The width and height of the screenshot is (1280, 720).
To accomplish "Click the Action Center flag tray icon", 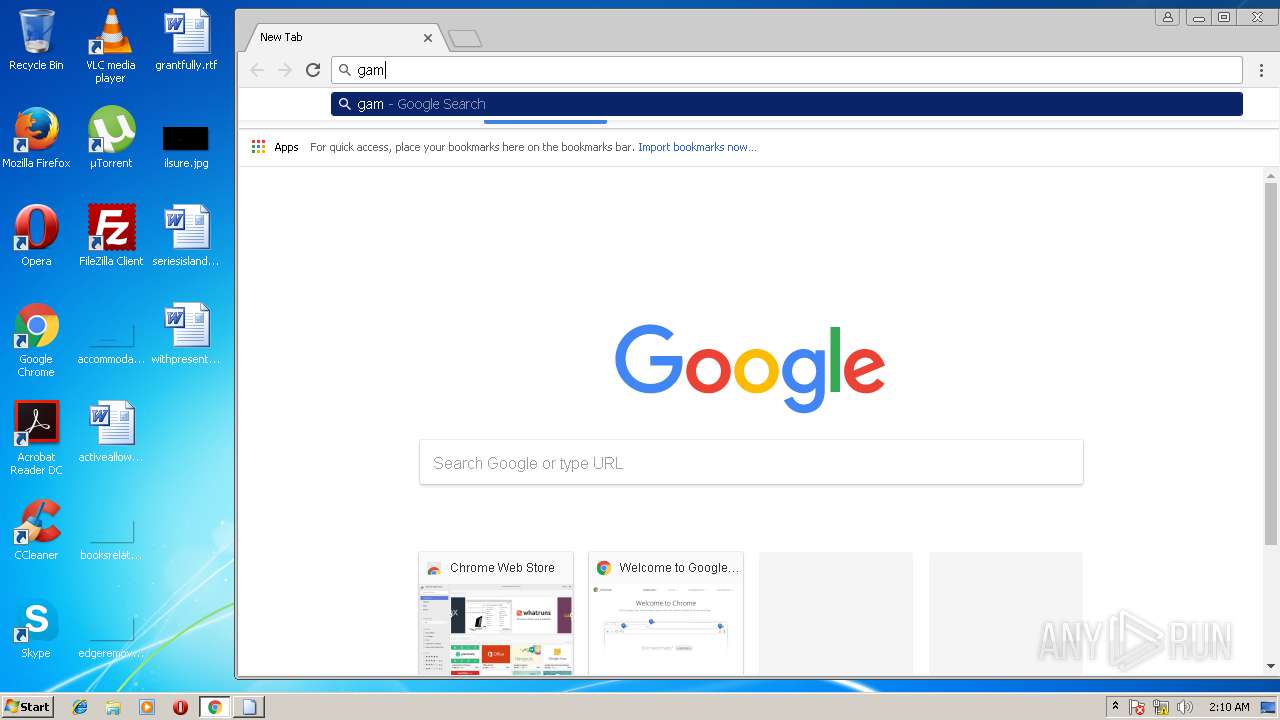I will coord(1138,707).
